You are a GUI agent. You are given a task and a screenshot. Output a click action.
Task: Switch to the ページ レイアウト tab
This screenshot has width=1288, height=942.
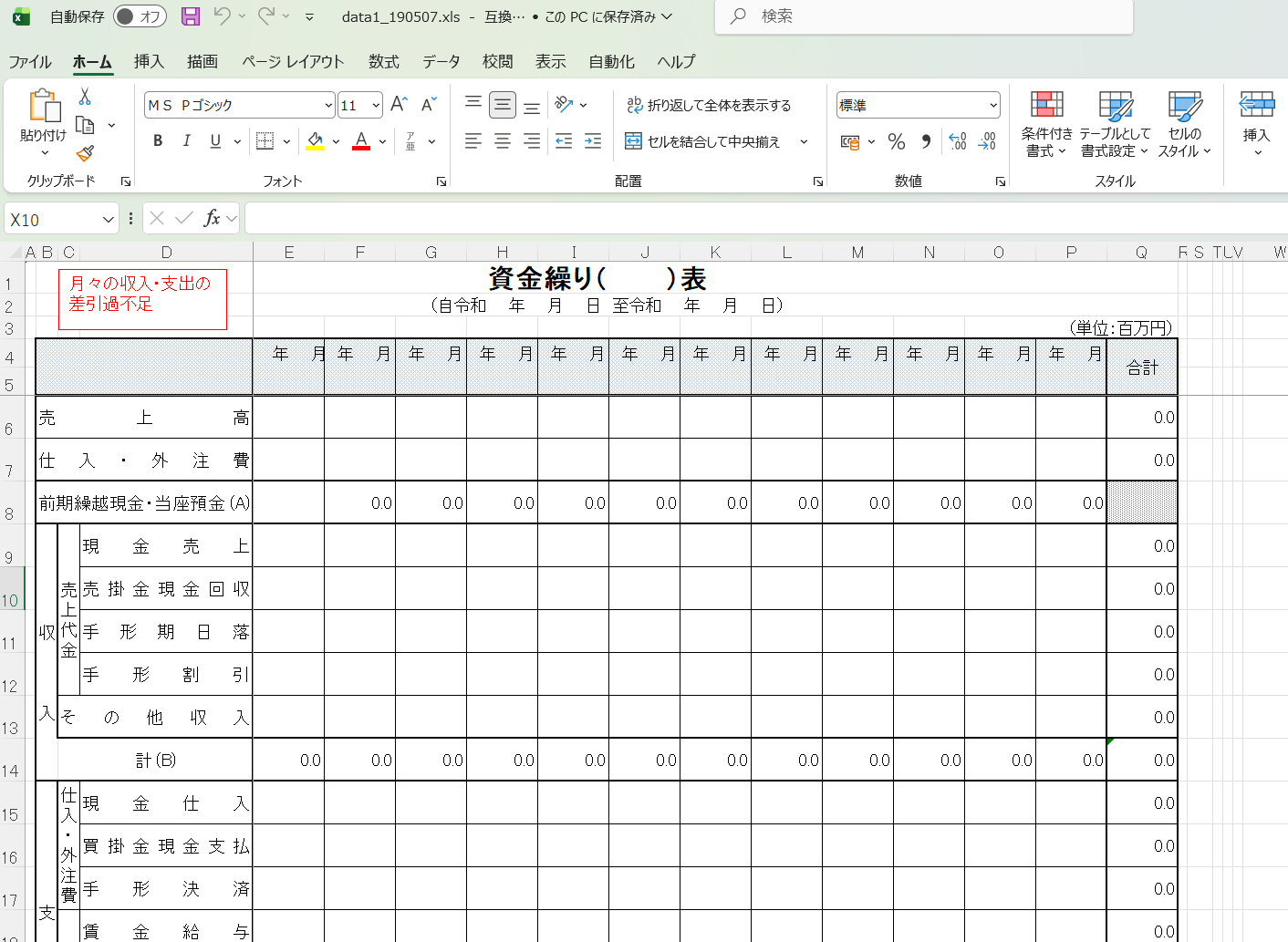[293, 62]
